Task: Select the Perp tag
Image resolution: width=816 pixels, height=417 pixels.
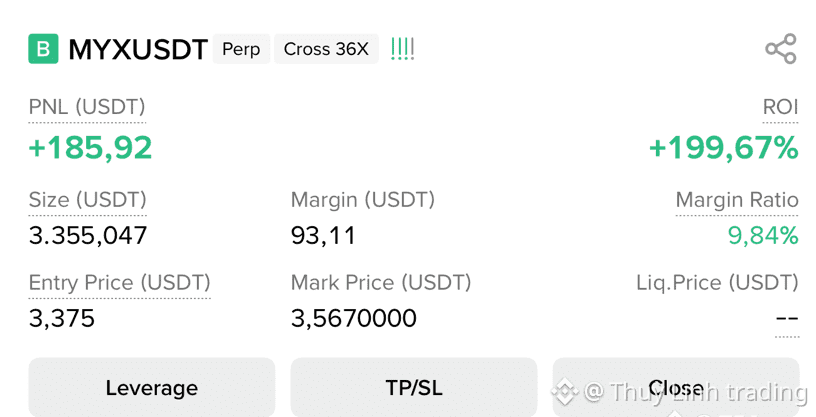Action: 241,49
